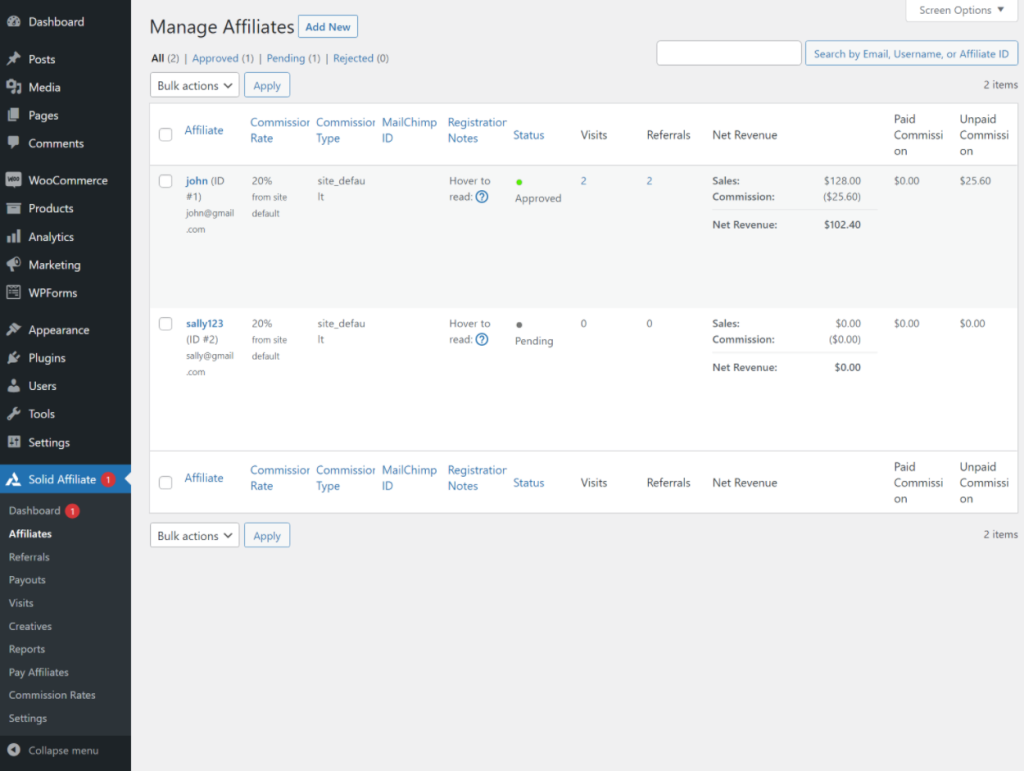Click Search by Email, Username, or Affiliate ID
1024x771 pixels.
coord(911,54)
